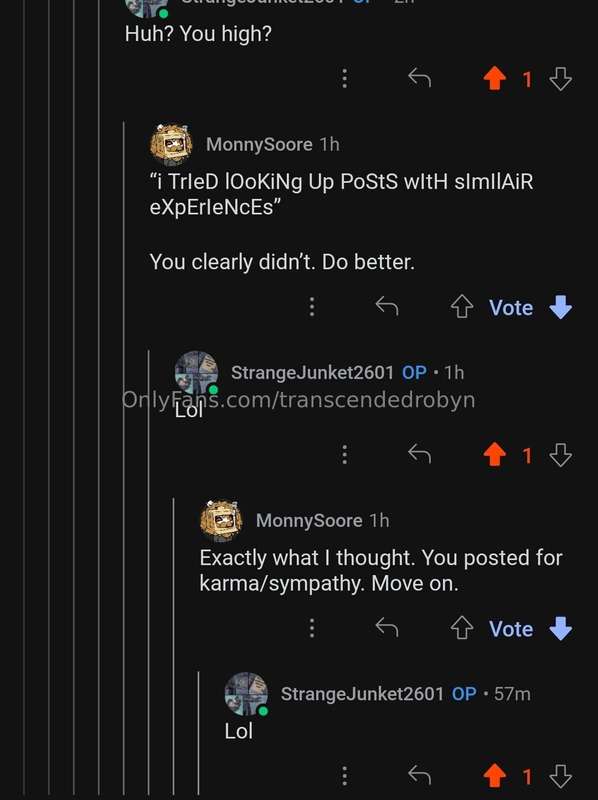Remove downvote on "Do better" comment
Screen dimensions: 598x800
coord(560,307)
